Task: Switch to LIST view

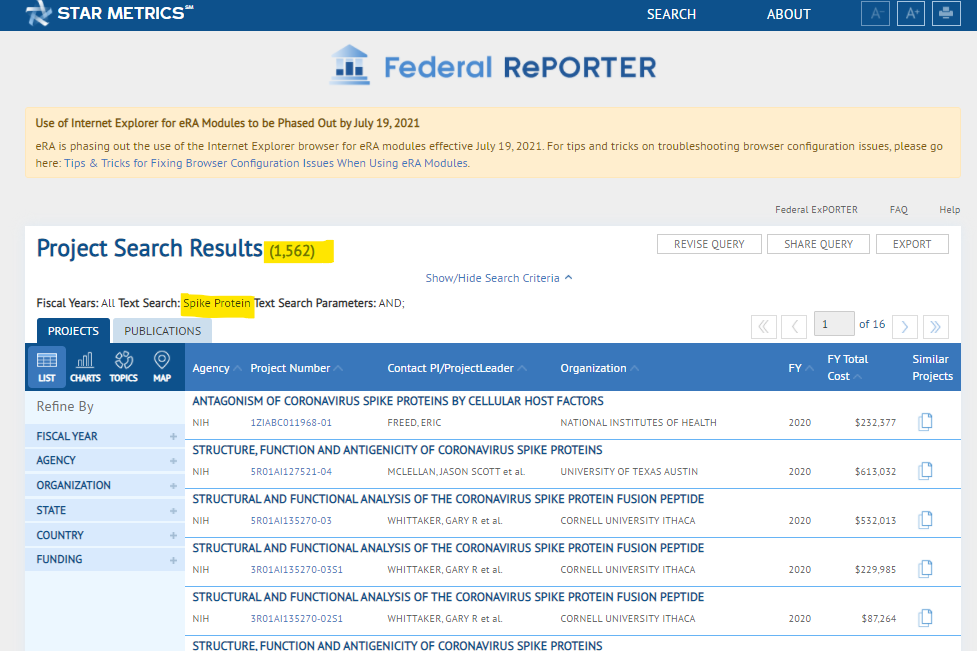Action: [x=47, y=367]
